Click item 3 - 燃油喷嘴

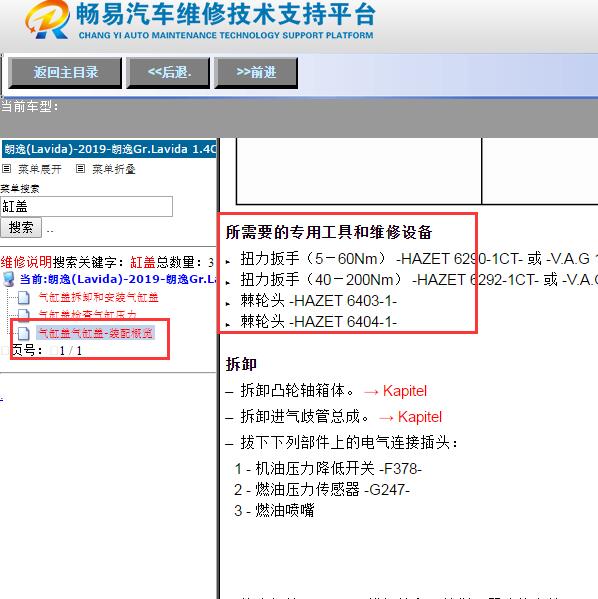274,510
